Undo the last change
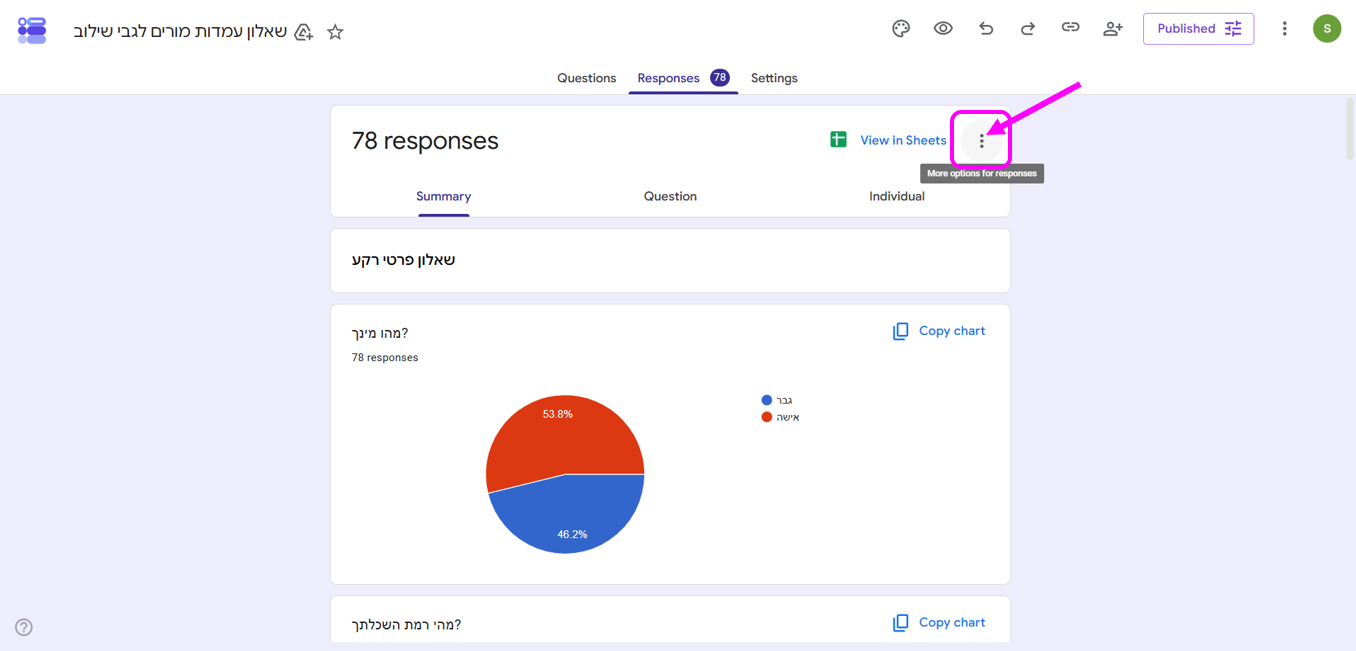Viewport: 1356px width, 651px height. [x=986, y=28]
